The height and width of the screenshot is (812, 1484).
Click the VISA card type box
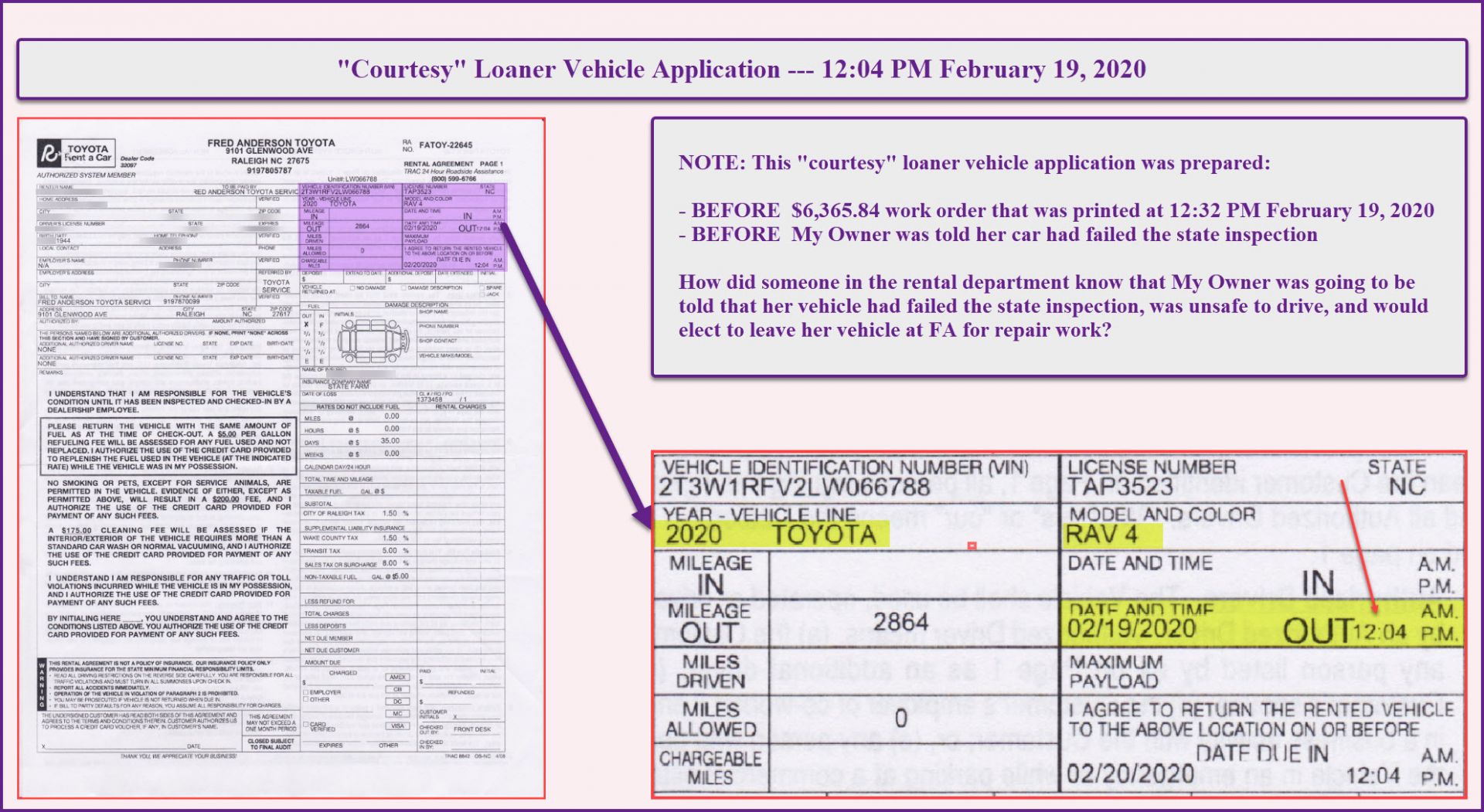coord(397,726)
